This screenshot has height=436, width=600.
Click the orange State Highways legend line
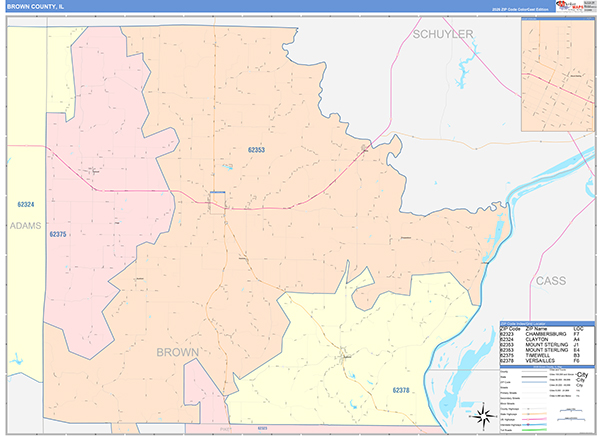[534, 414]
